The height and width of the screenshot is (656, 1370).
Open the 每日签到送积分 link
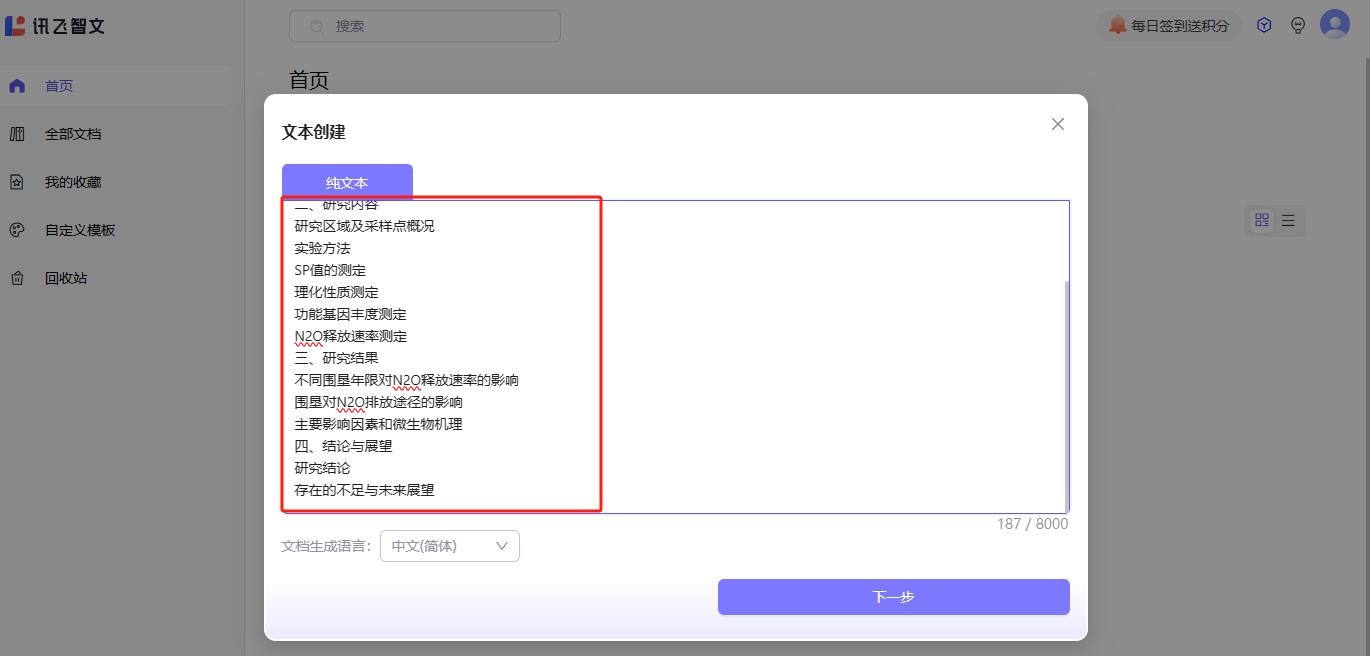pyautogui.click(x=1169, y=24)
